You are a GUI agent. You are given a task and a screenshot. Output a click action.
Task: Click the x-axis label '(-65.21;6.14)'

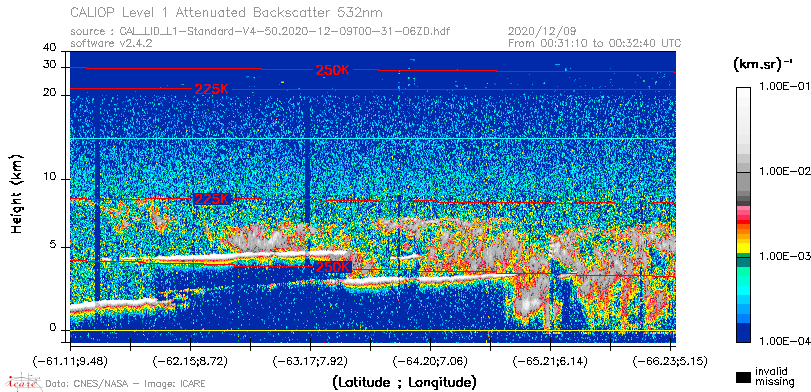(x=550, y=360)
